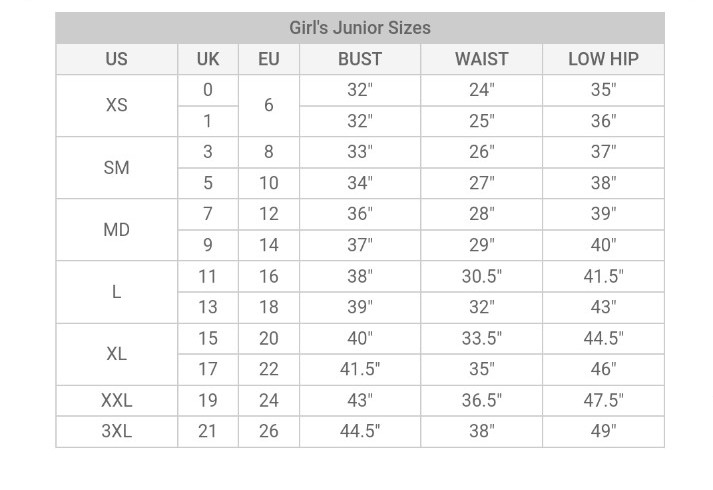713x490 pixels.
Task: Click EU size 6 cell
Action: click(269, 105)
